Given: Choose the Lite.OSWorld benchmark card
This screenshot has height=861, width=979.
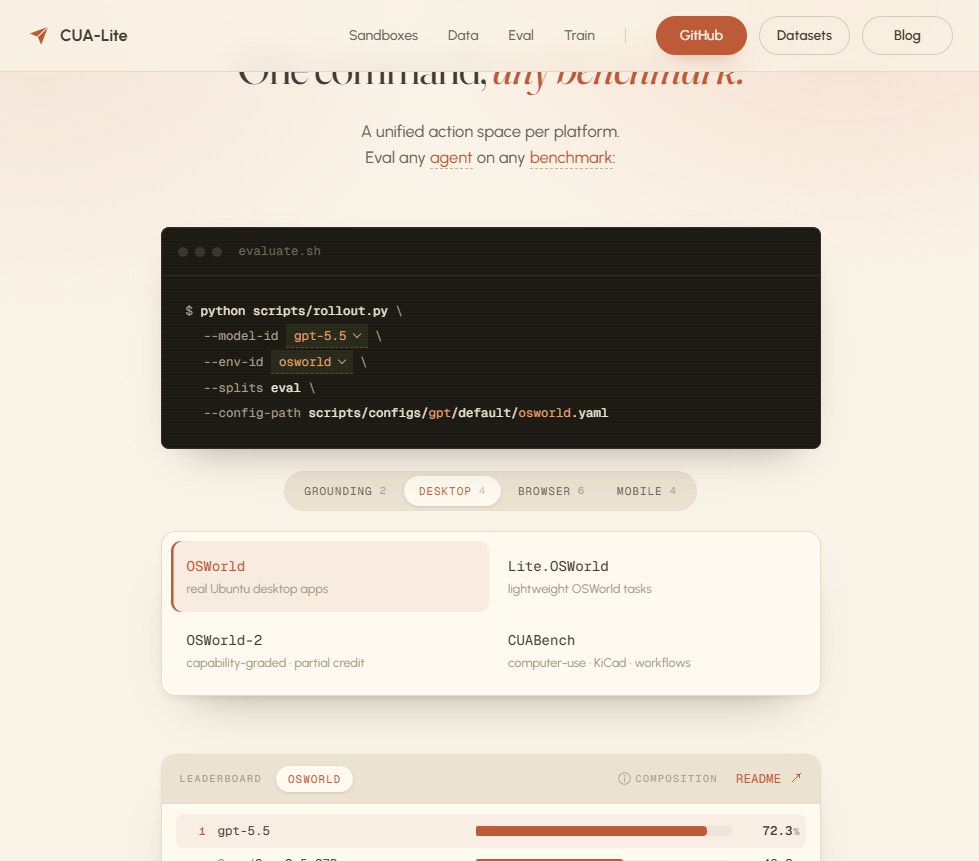Looking at the screenshot, I should coord(651,576).
